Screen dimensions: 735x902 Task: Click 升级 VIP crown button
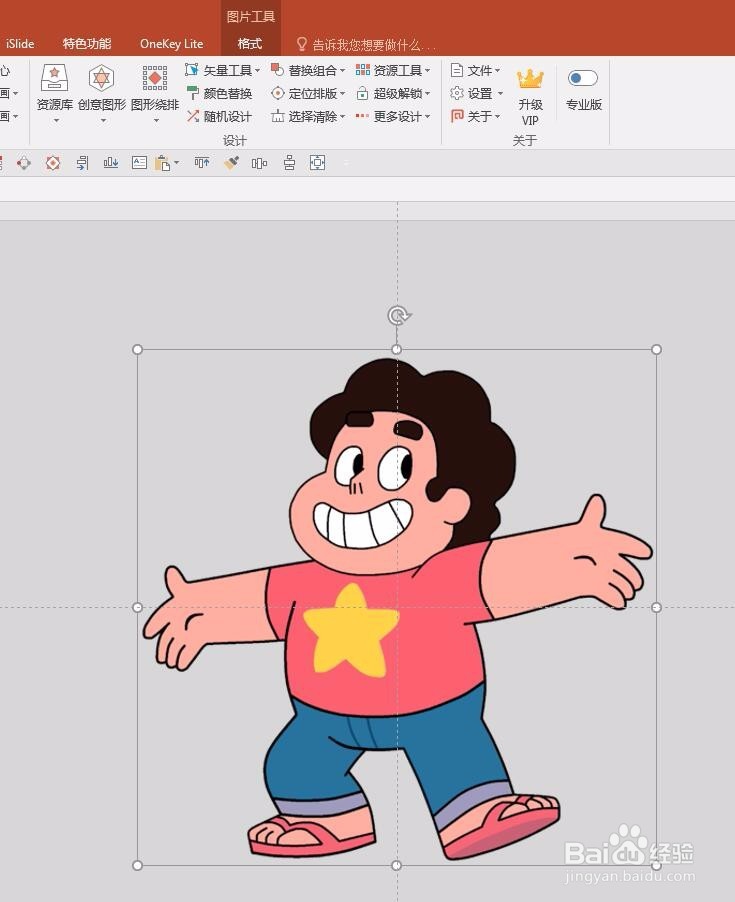click(x=530, y=96)
